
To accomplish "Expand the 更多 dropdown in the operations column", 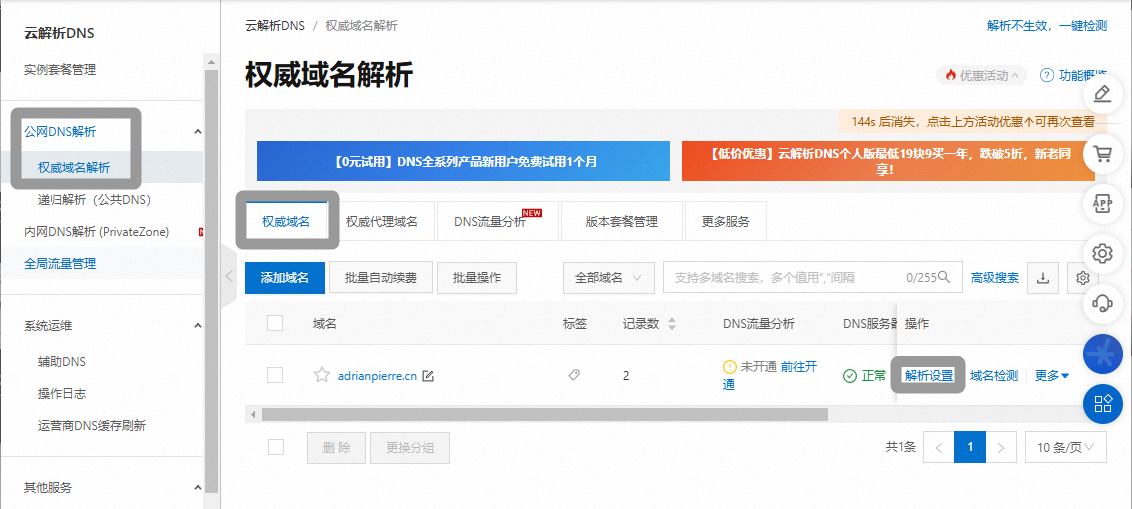I will [1052, 376].
